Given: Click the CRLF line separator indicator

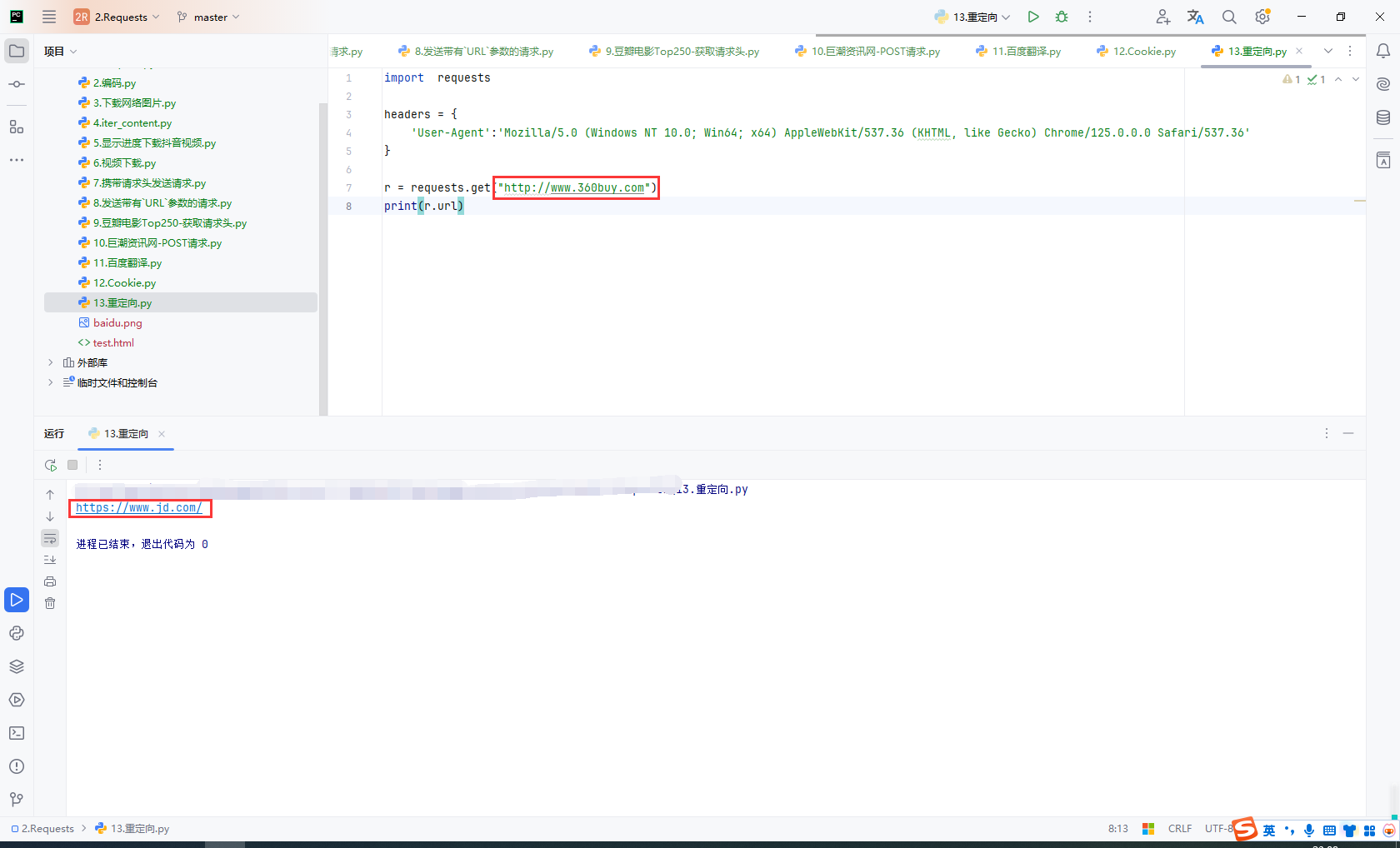Looking at the screenshot, I should [1180, 828].
